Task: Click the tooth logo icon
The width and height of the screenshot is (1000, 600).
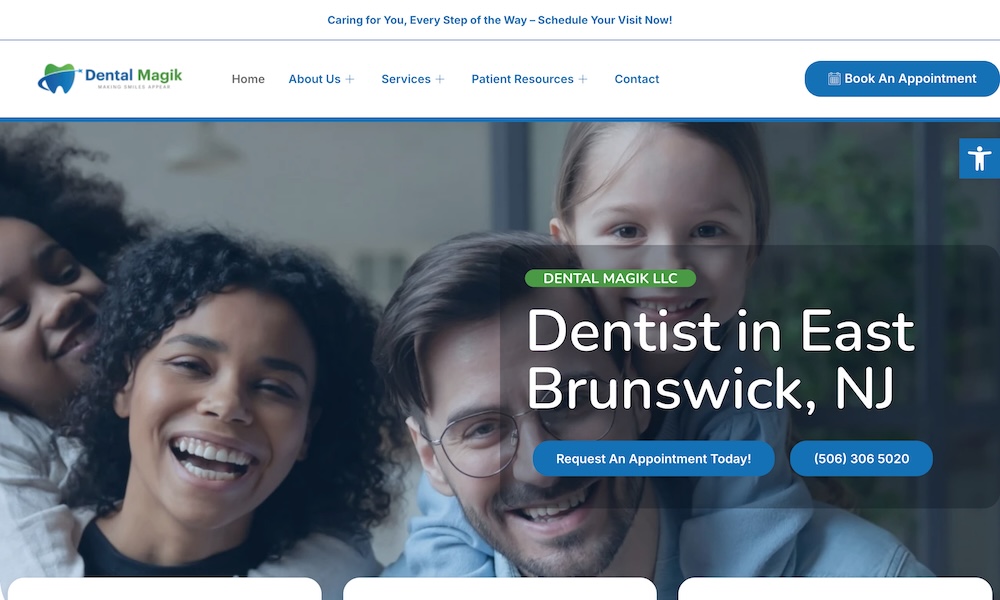Action: [58, 78]
